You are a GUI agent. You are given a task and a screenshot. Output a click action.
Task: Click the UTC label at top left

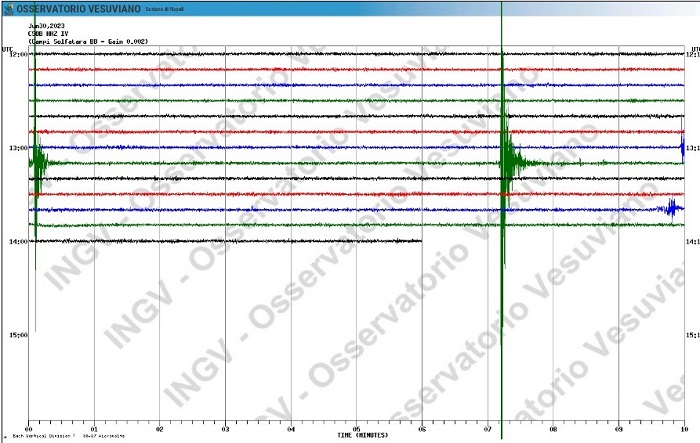coord(7,48)
